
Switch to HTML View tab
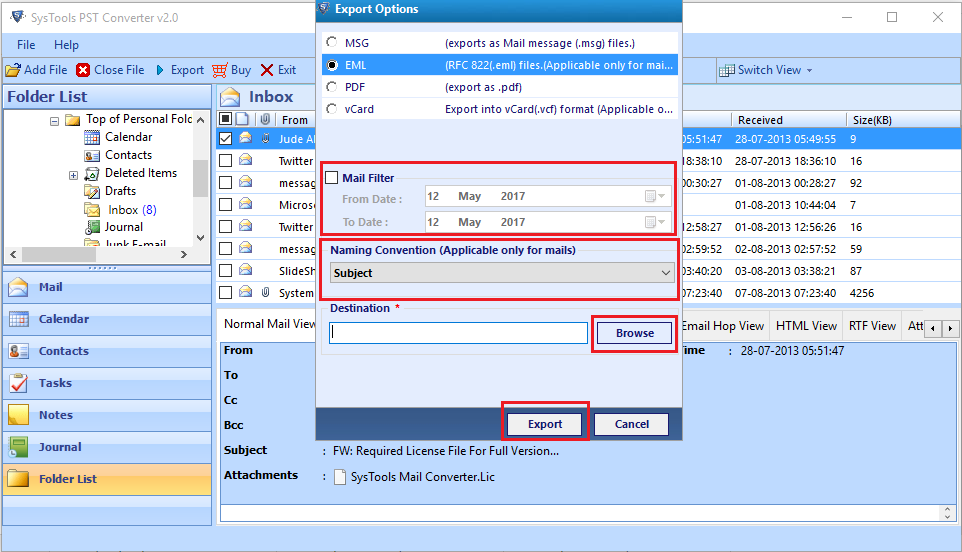(x=806, y=326)
